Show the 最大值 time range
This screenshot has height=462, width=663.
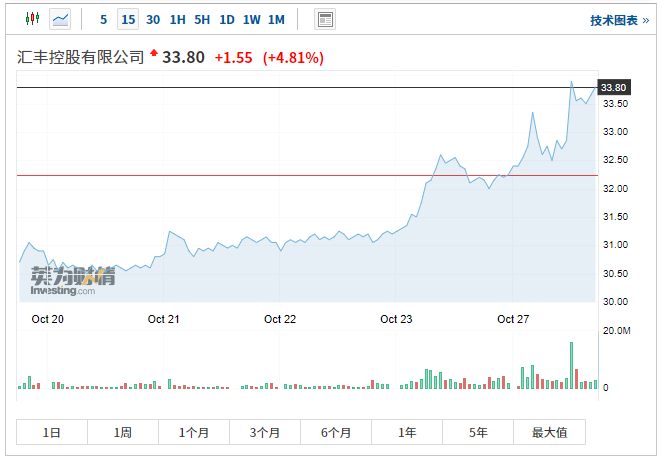pos(549,432)
